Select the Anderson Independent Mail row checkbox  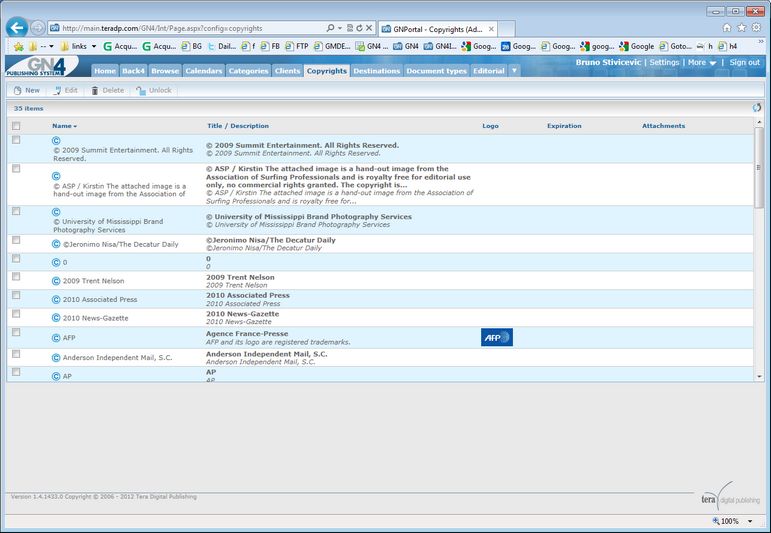(16, 354)
